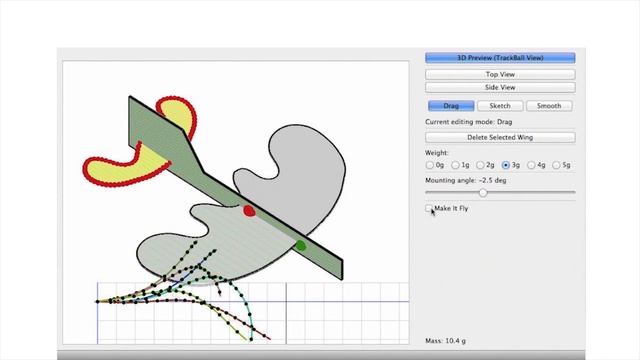The image size is (640, 360).
Task: Choose the 1g weight option
Action: 456,165
